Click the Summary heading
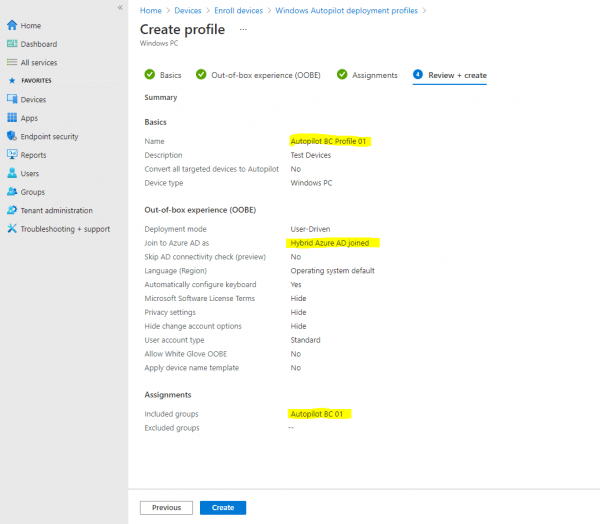Image resolution: width=600 pixels, height=524 pixels. coord(161,97)
